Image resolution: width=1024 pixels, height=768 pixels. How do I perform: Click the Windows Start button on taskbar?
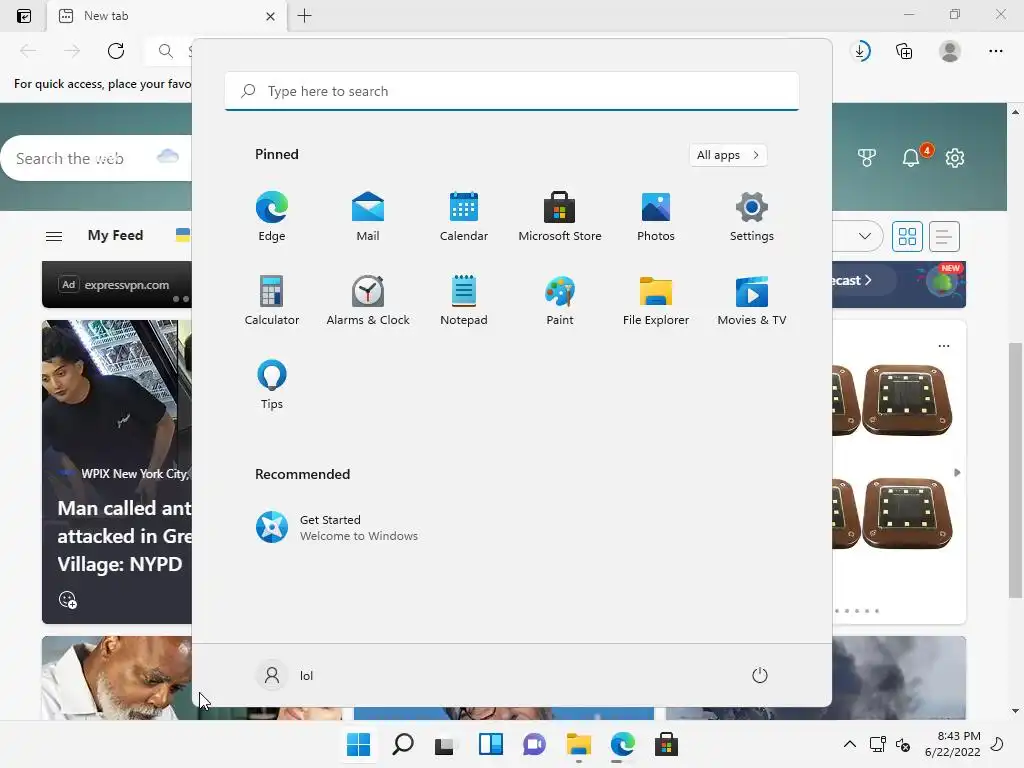(x=358, y=744)
